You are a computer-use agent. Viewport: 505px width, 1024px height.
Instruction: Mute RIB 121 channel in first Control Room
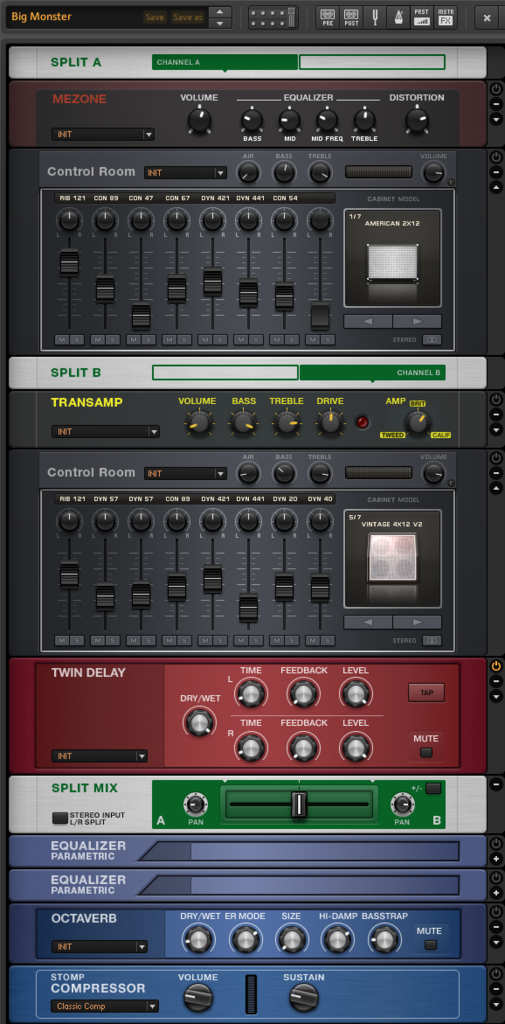[61, 340]
